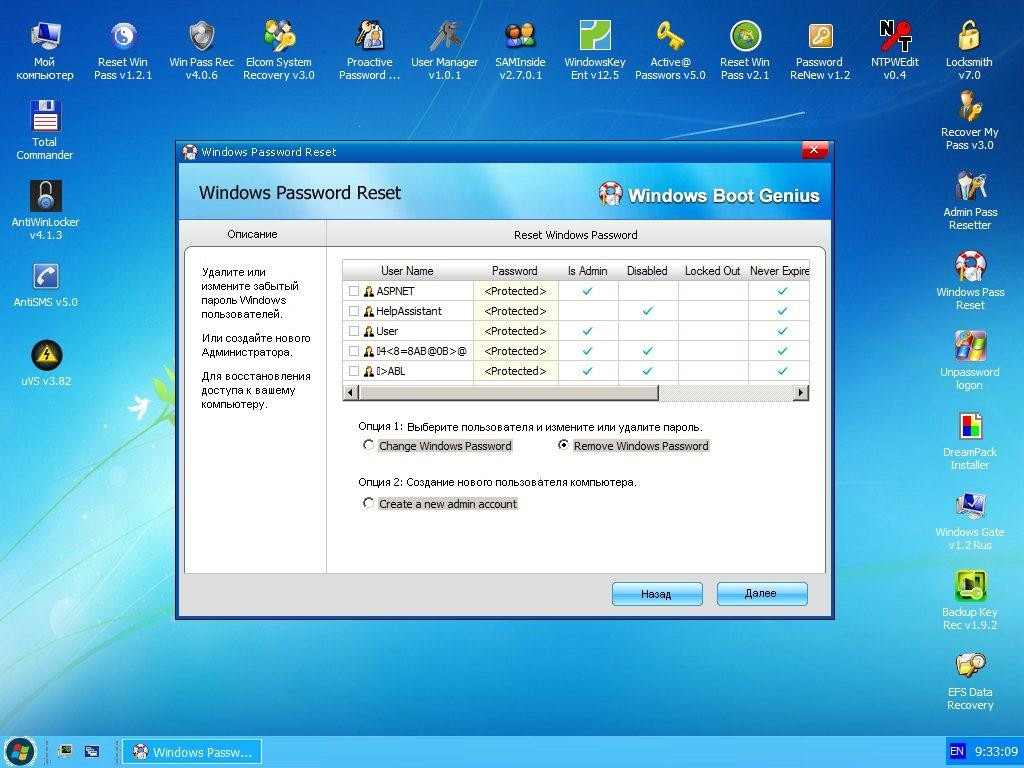This screenshot has height=768, width=1024.
Task: Open the Elcom System Recovery v3.0 icon
Action: pyautogui.click(x=279, y=50)
